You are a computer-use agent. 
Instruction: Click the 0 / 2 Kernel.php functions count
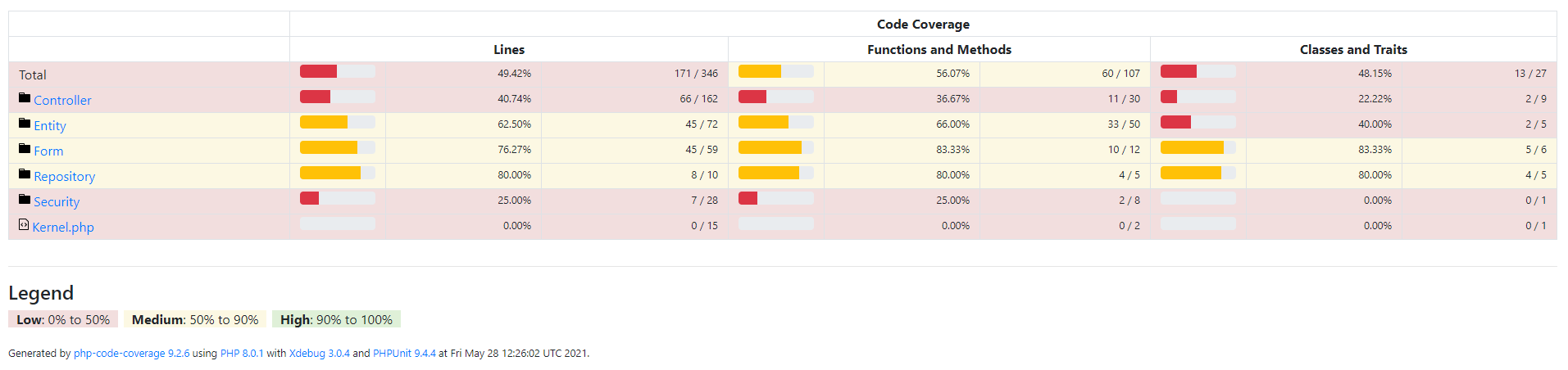1129,226
